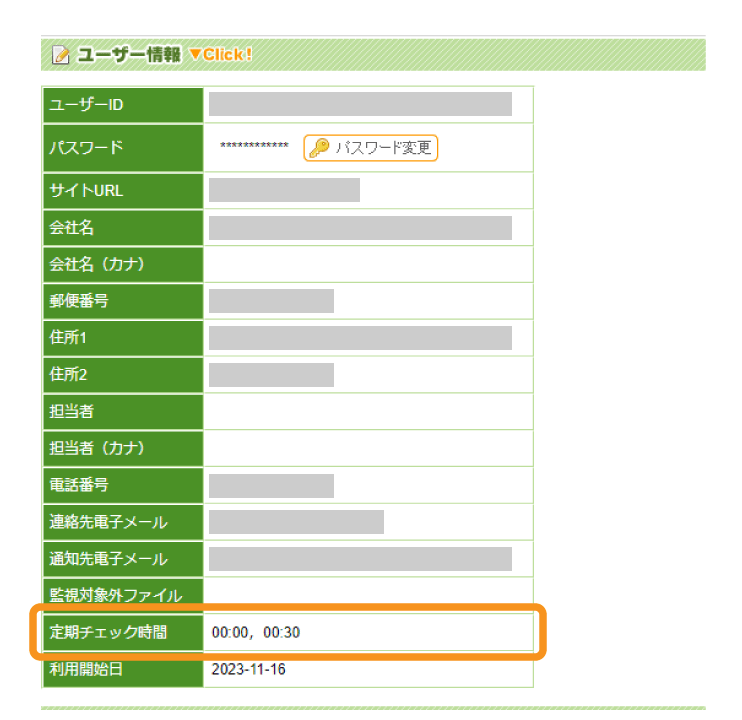The height and width of the screenshot is (720, 742).
Task: Select the 電話番号 value field
Action: click(271, 485)
